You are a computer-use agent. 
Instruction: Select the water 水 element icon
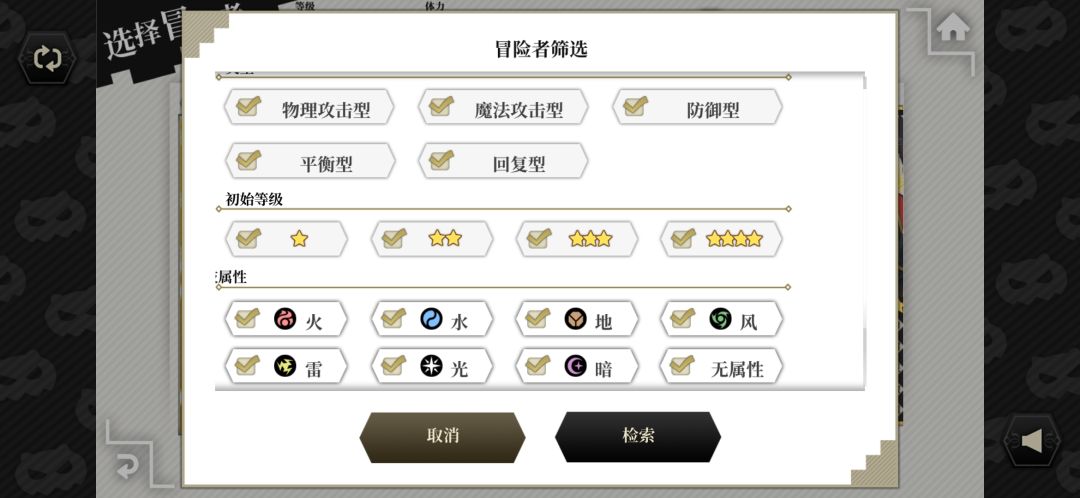click(431, 319)
